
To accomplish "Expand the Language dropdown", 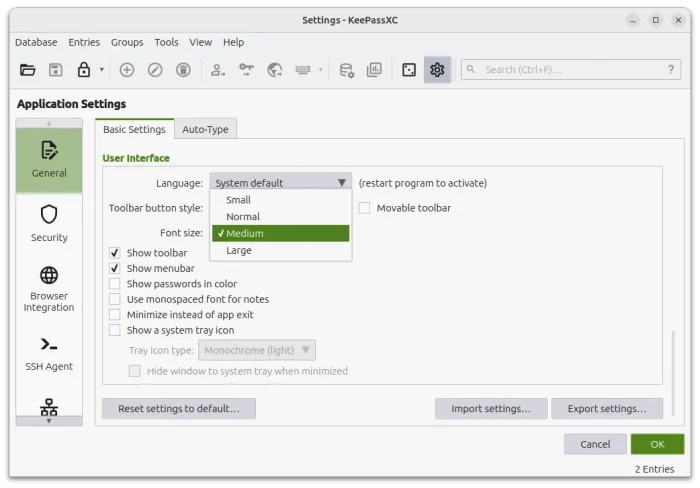I will [x=280, y=183].
